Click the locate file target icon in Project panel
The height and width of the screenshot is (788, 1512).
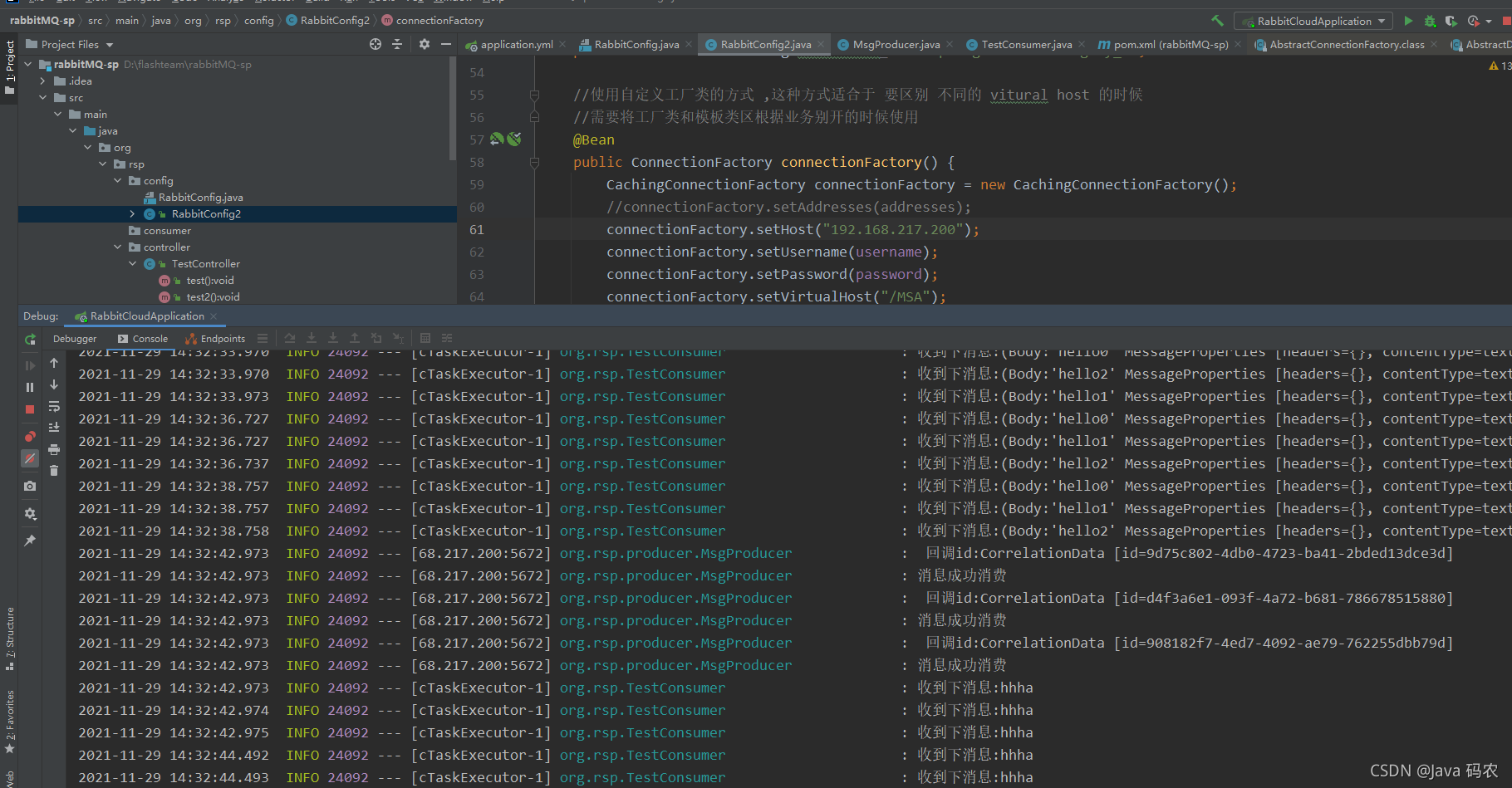(376, 44)
